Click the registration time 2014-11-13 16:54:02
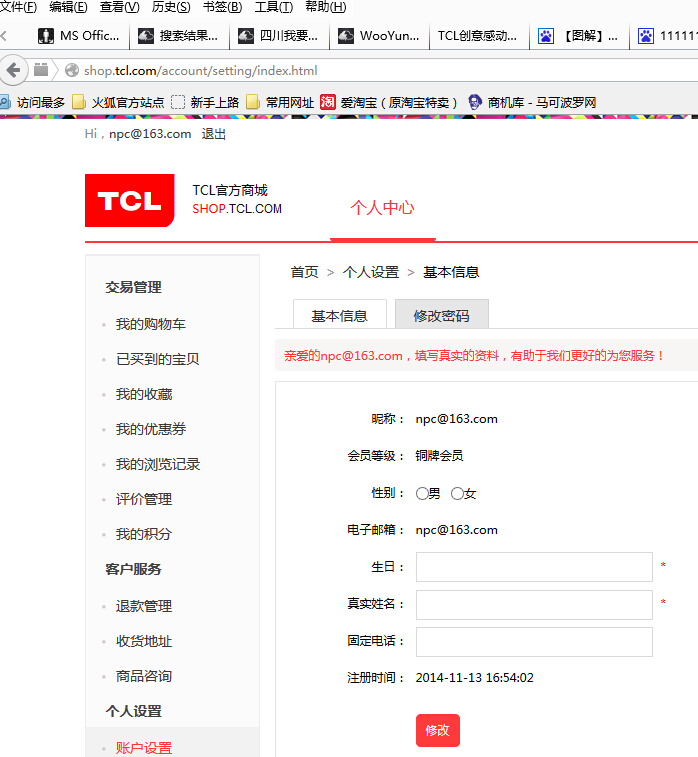Viewport: 698px width, 757px height. coord(475,678)
